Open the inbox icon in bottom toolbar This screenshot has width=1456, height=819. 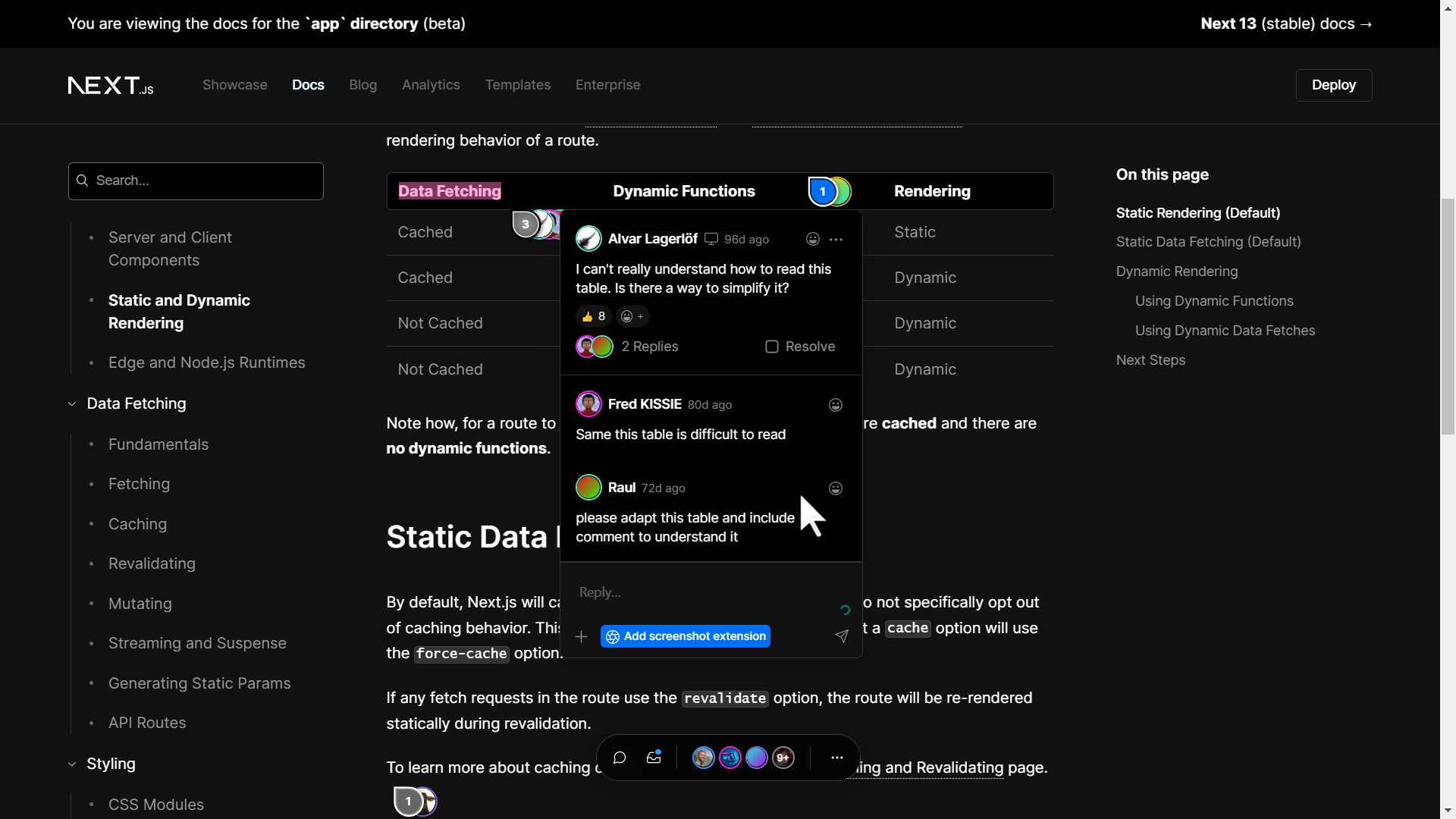[x=654, y=758]
